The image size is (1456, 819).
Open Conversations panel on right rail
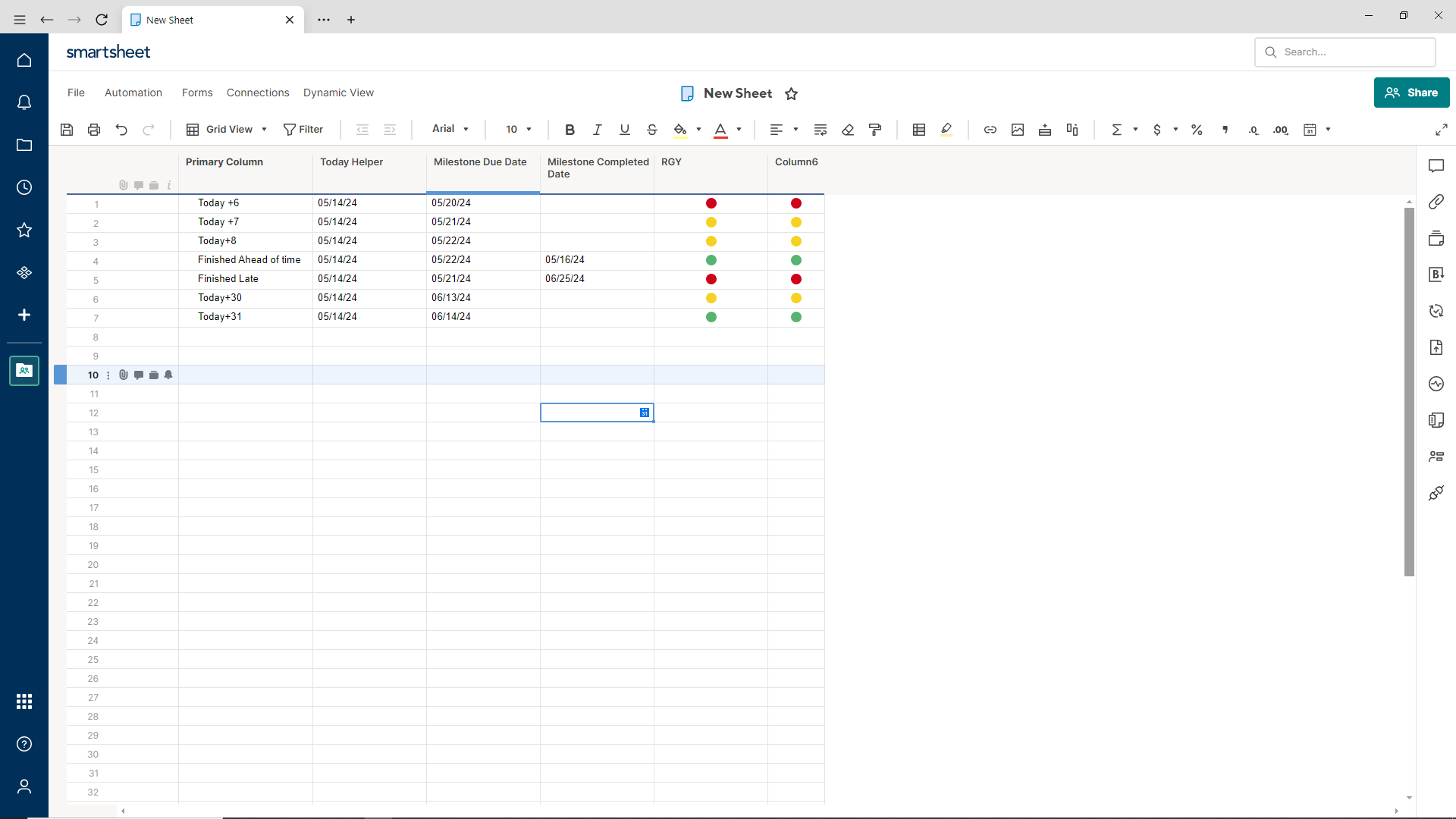pyautogui.click(x=1436, y=166)
